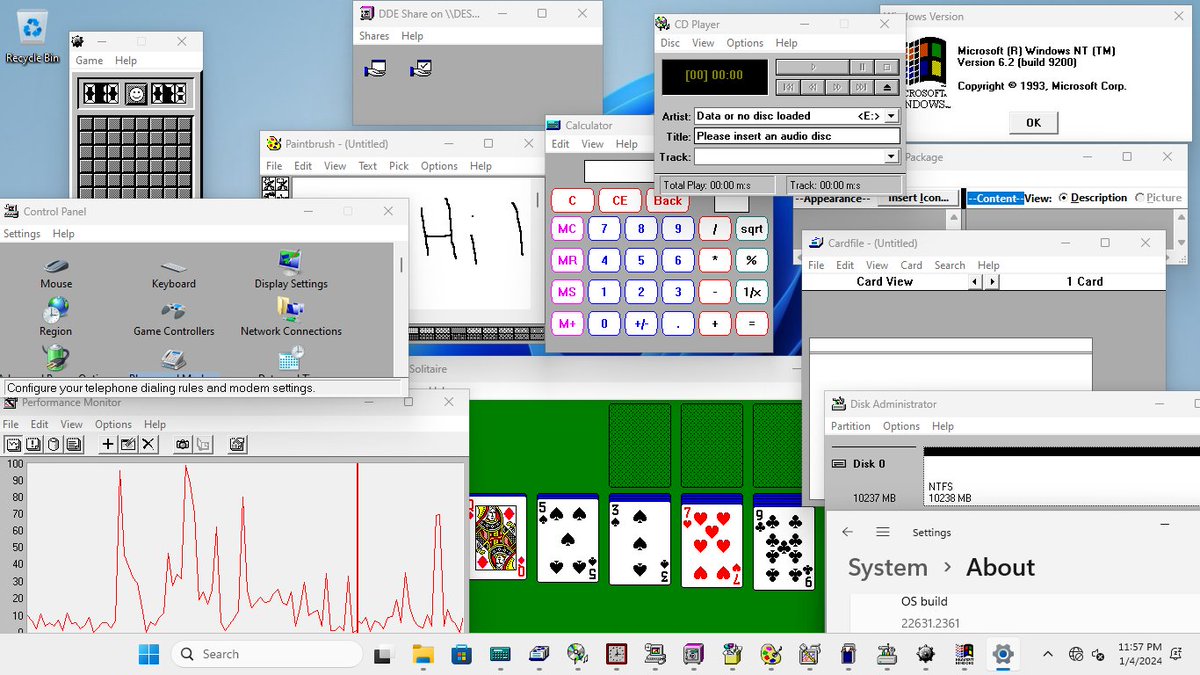The width and height of the screenshot is (1200, 675).
Task: Click the first share icon in DDE Share
Action: (375, 69)
